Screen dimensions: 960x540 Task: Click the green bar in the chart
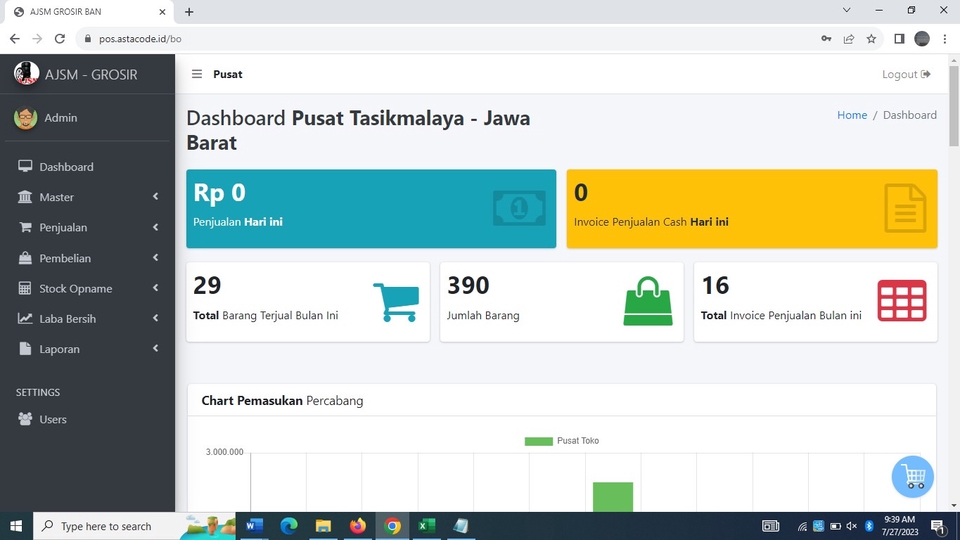coord(613,497)
